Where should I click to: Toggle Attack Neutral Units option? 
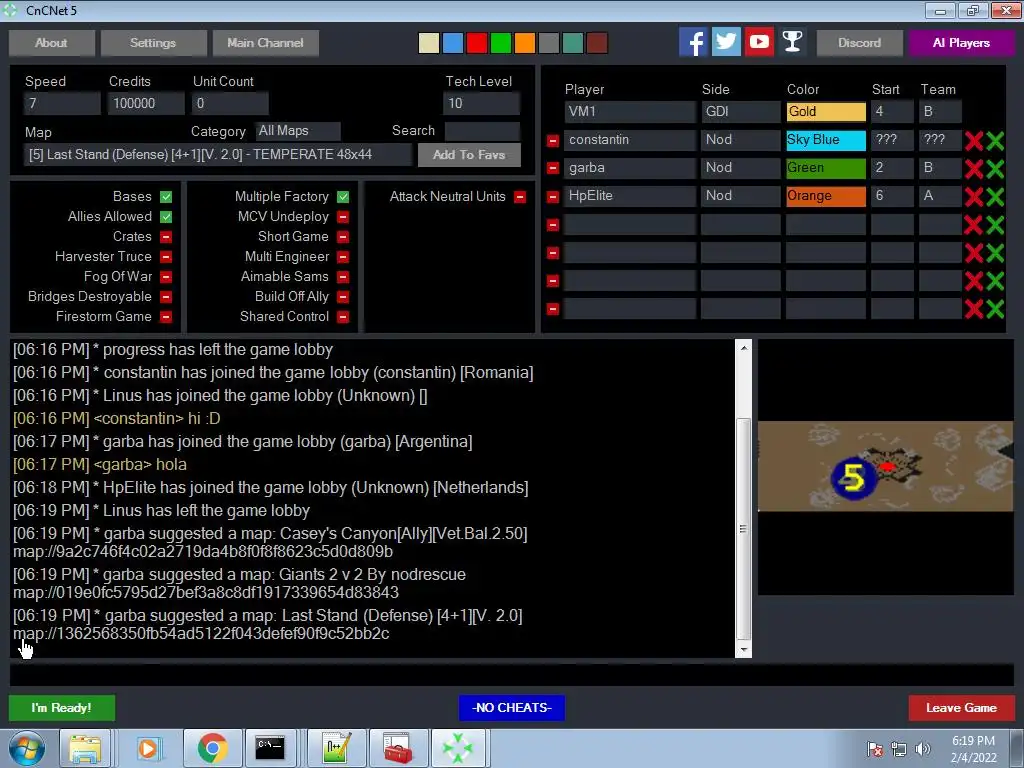point(520,197)
